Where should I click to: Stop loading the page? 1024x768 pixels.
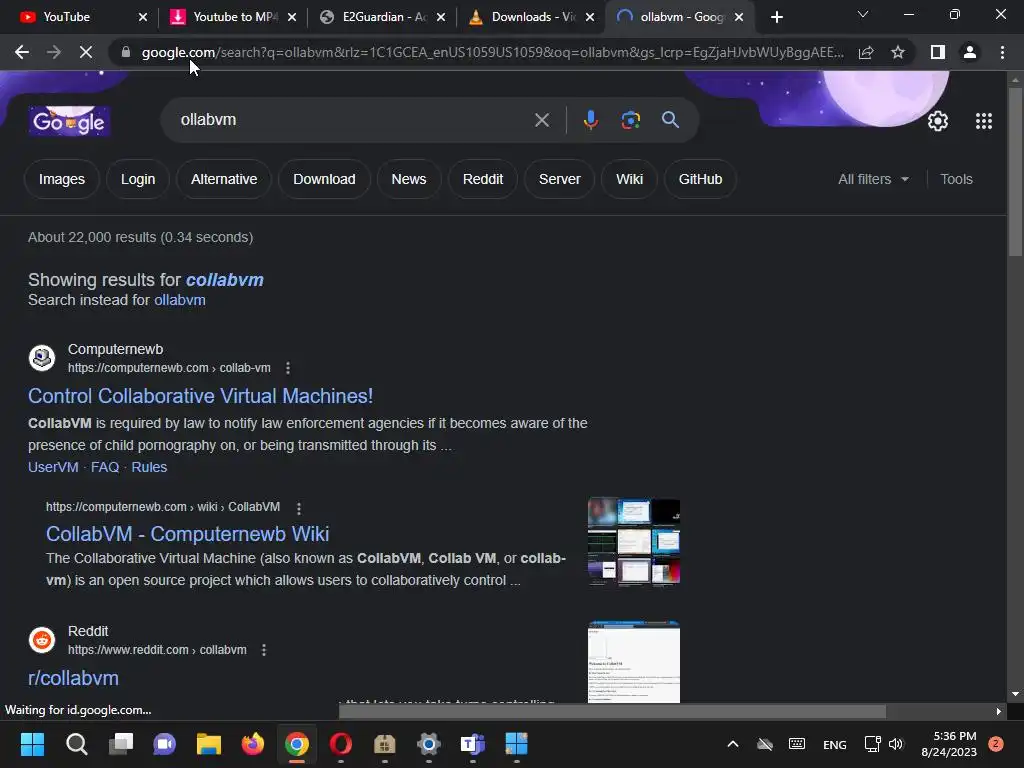point(86,52)
